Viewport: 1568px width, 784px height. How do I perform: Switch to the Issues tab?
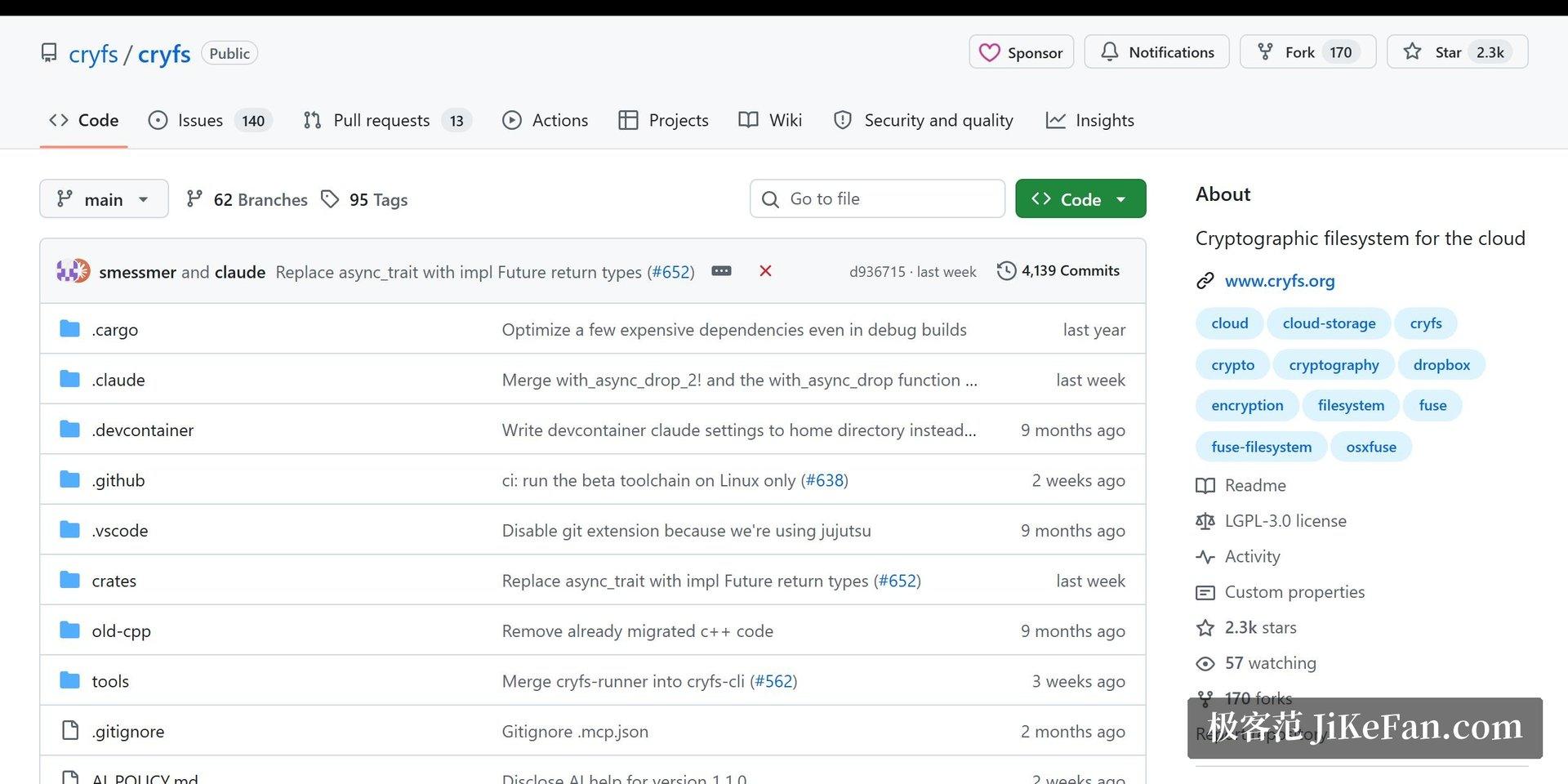point(209,120)
